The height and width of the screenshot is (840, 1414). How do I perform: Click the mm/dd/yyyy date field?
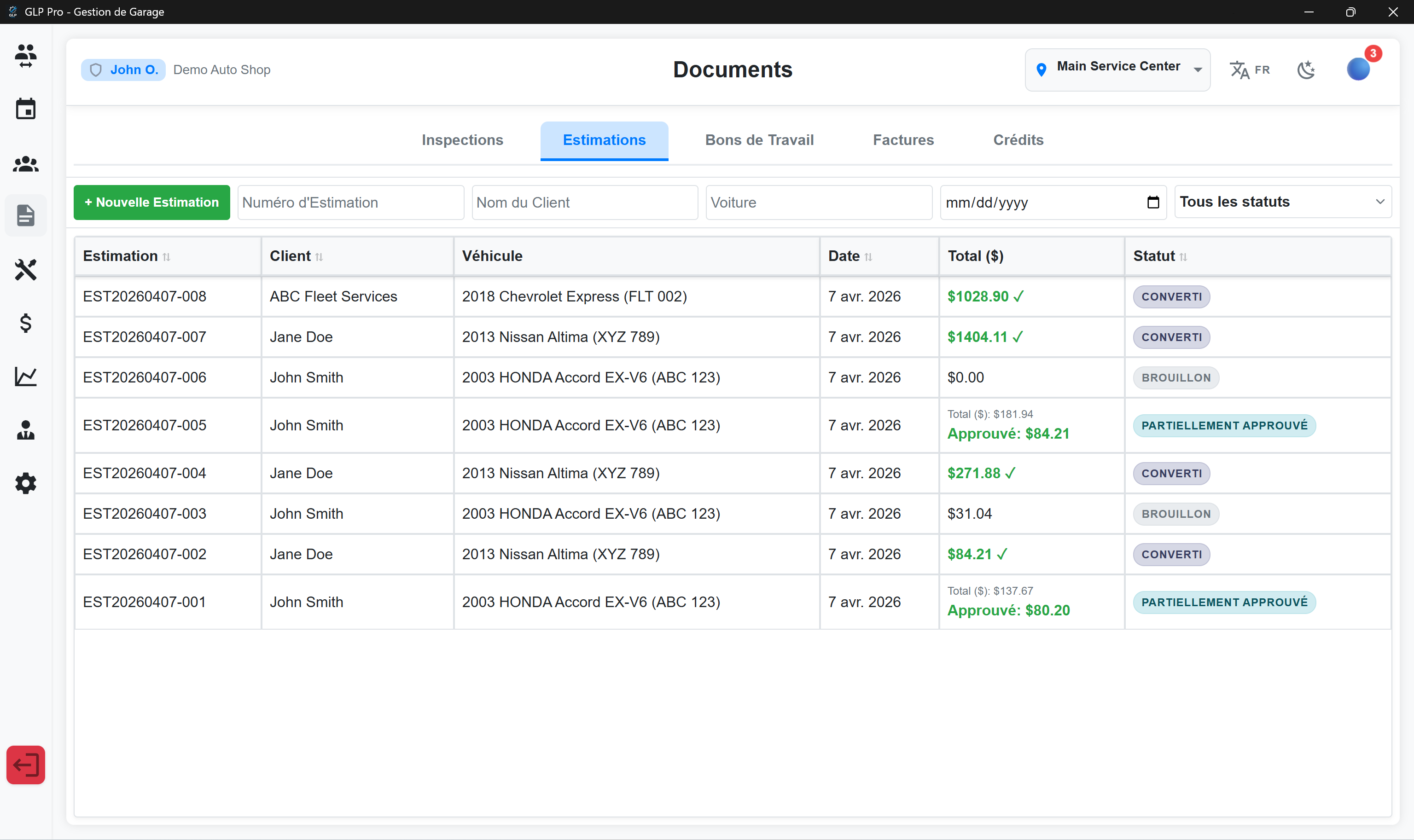(1053, 202)
